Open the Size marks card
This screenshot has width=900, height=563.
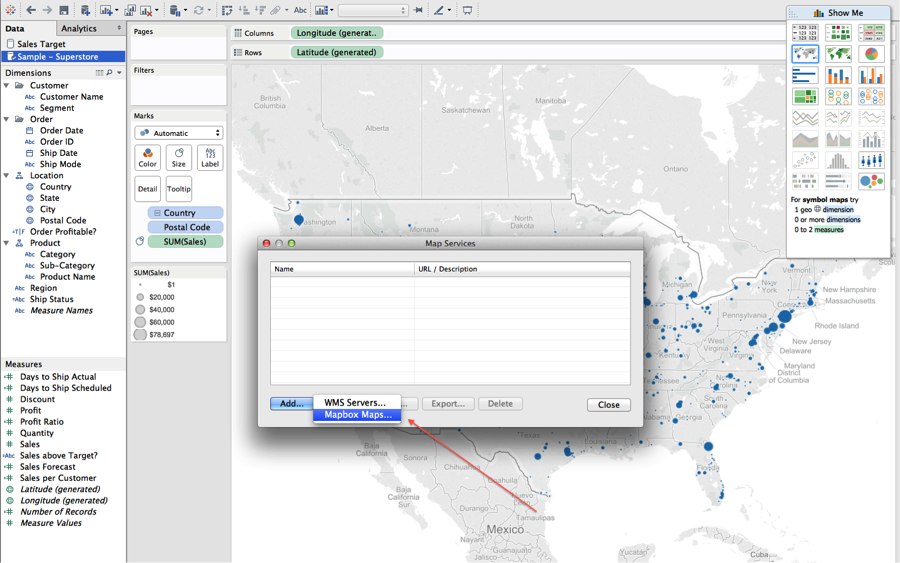coord(178,157)
